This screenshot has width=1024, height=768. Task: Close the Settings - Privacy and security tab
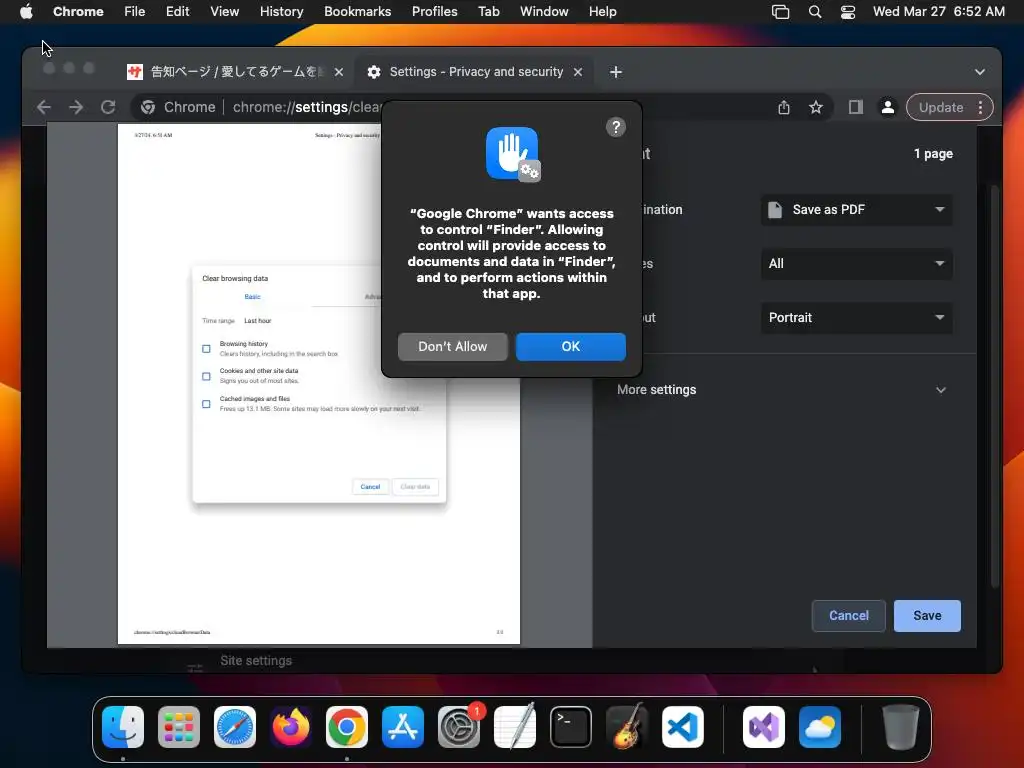(x=577, y=72)
